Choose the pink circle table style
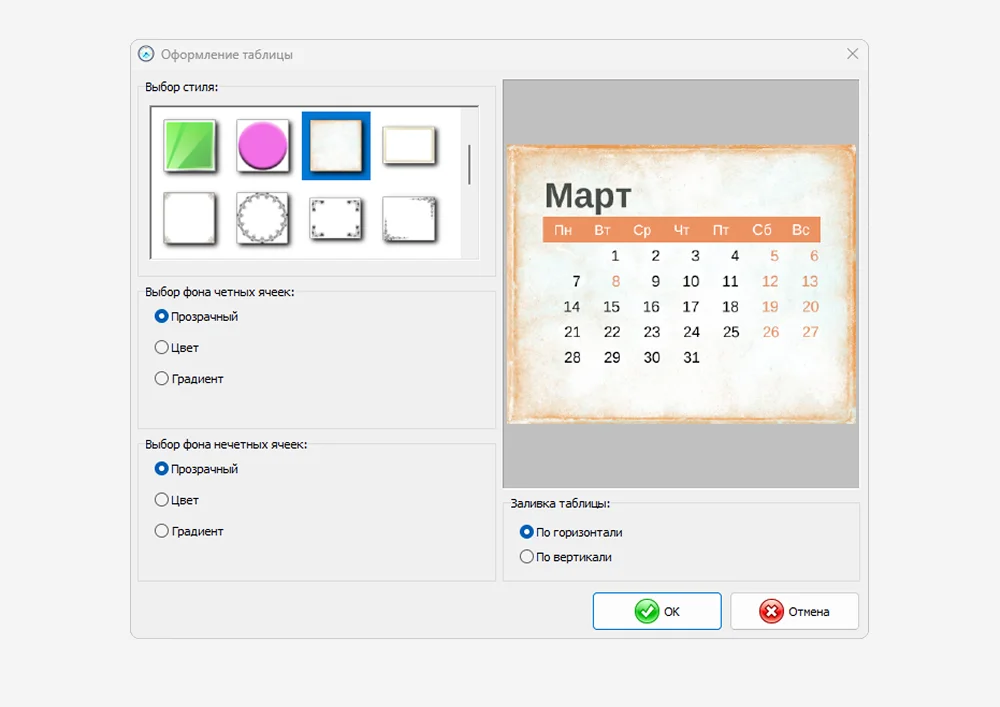The image size is (1000, 707). [x=263, y=147]
